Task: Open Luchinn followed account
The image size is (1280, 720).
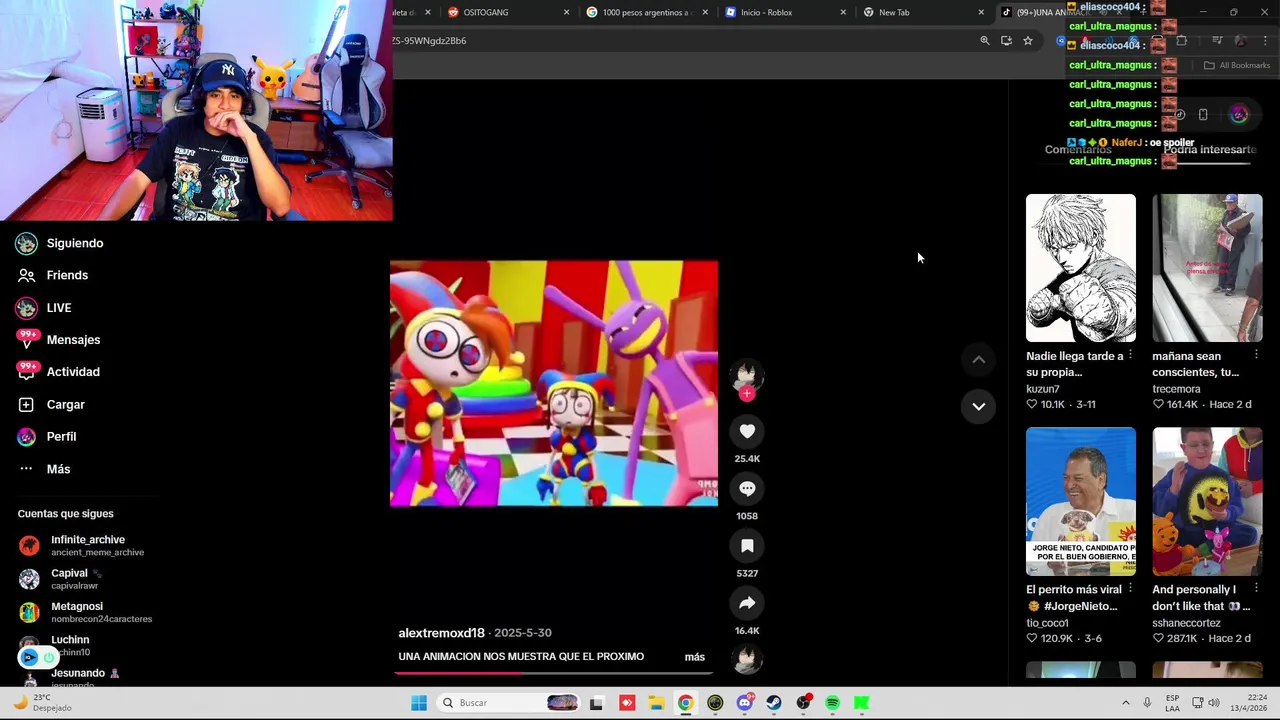Action: click(x=70, y=645)
